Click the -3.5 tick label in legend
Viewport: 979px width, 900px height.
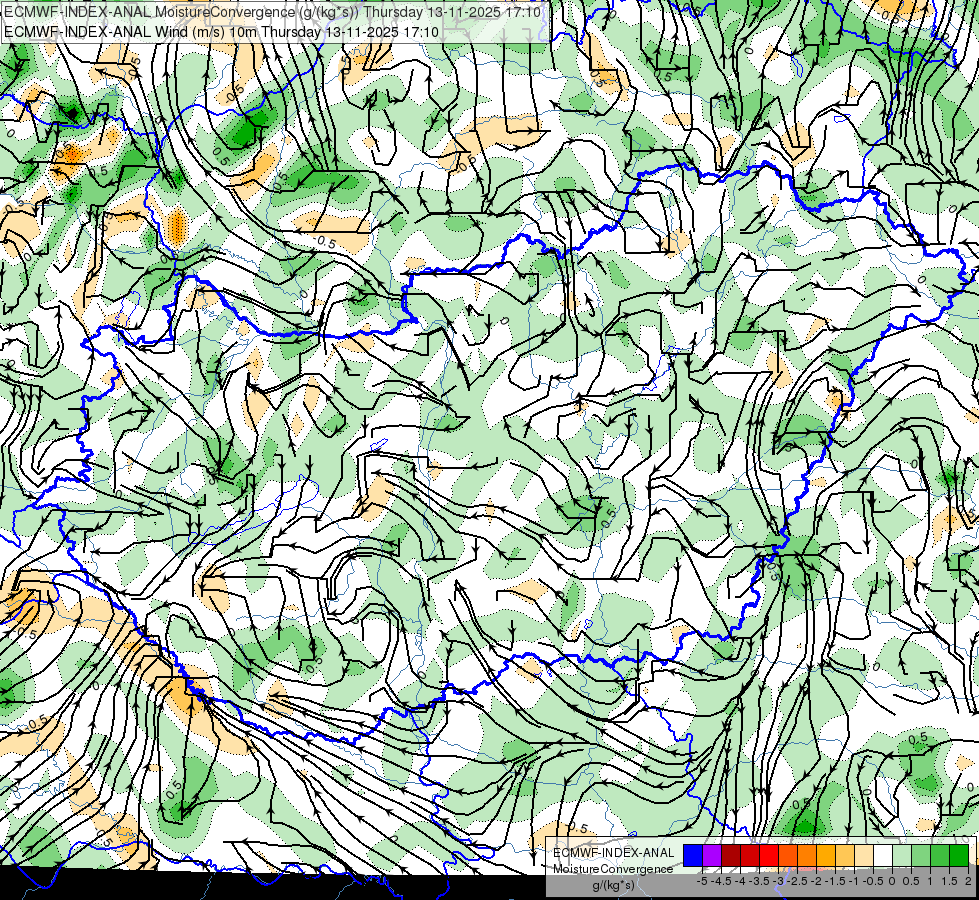(759, 881)
